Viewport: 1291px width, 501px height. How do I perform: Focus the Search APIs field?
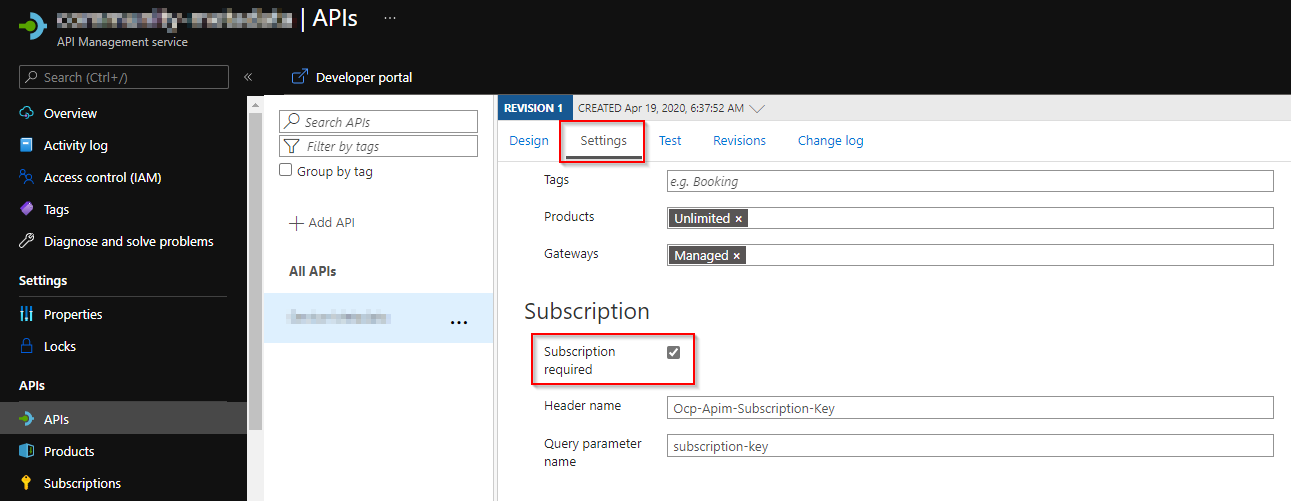click(x=378, y=121)
